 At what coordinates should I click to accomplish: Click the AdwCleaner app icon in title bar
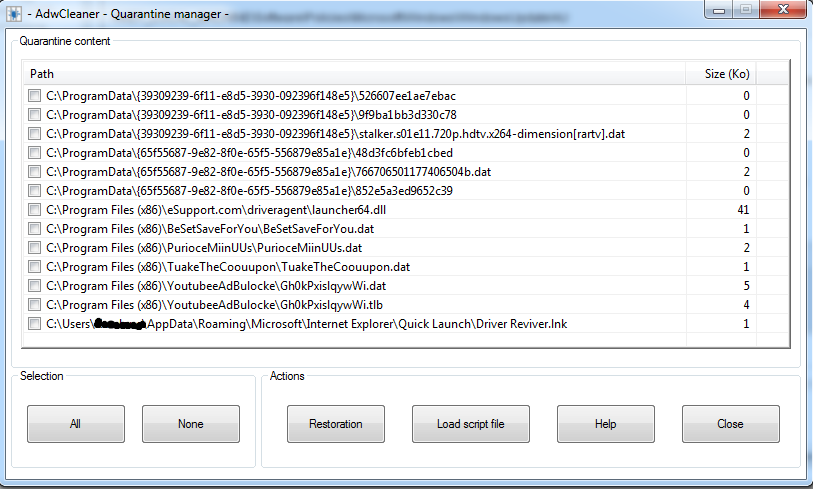14,14
